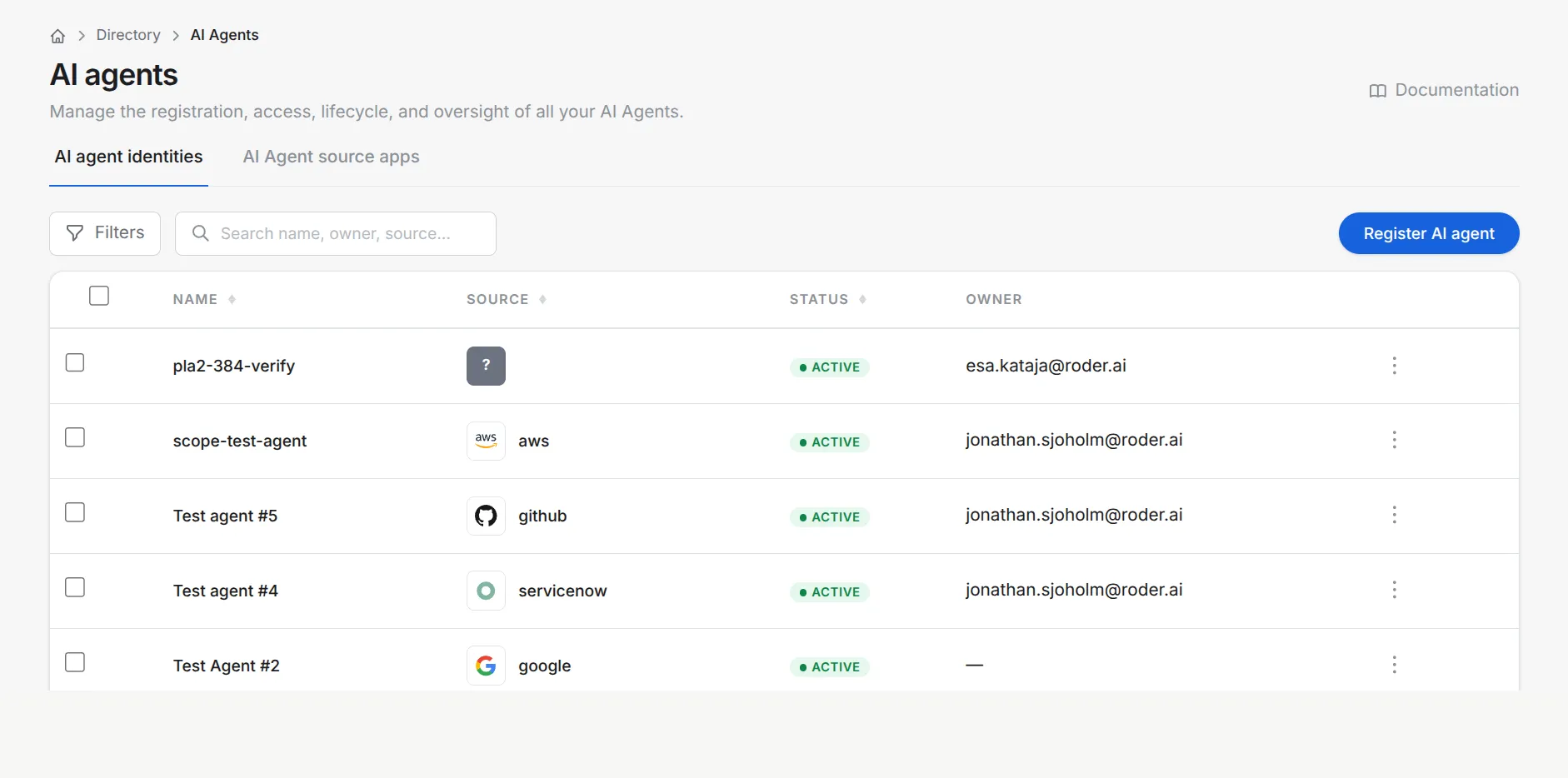Viewport: 1568px width, 778px height.
Task: Click the google source label
Action: (x=544, y=666)
